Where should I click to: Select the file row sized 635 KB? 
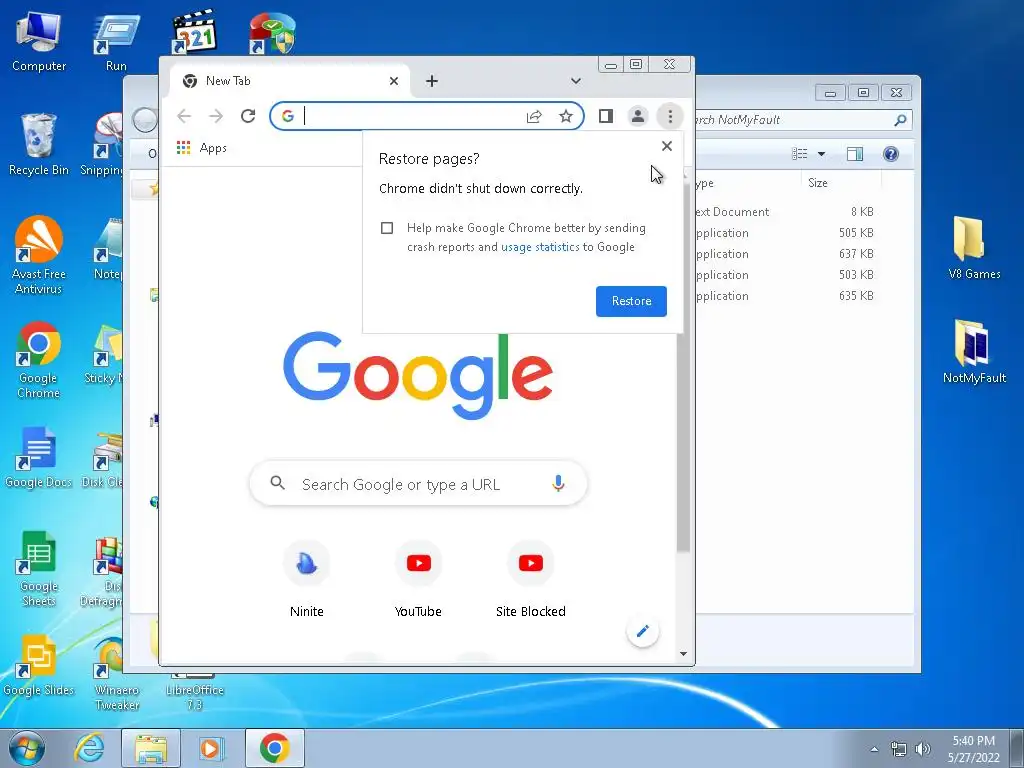(784, 296)
